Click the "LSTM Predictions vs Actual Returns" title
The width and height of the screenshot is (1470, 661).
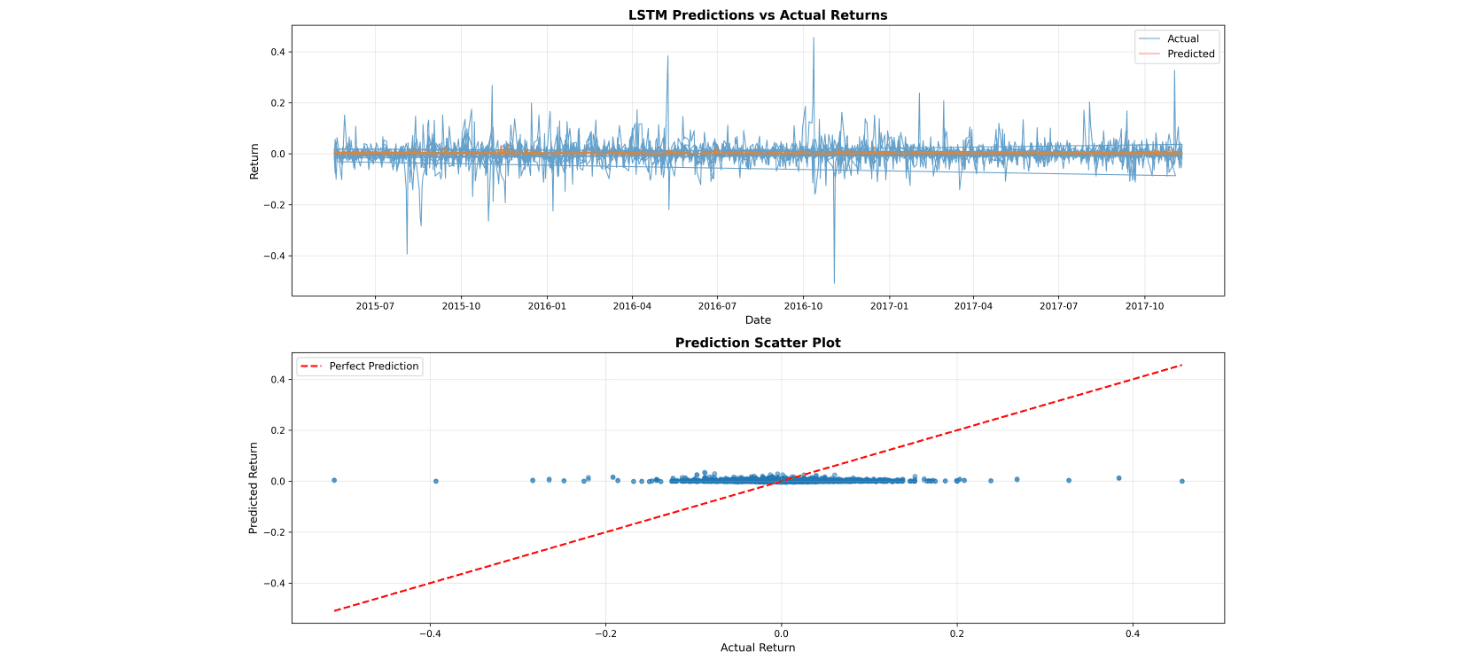(x=757, y=15)
